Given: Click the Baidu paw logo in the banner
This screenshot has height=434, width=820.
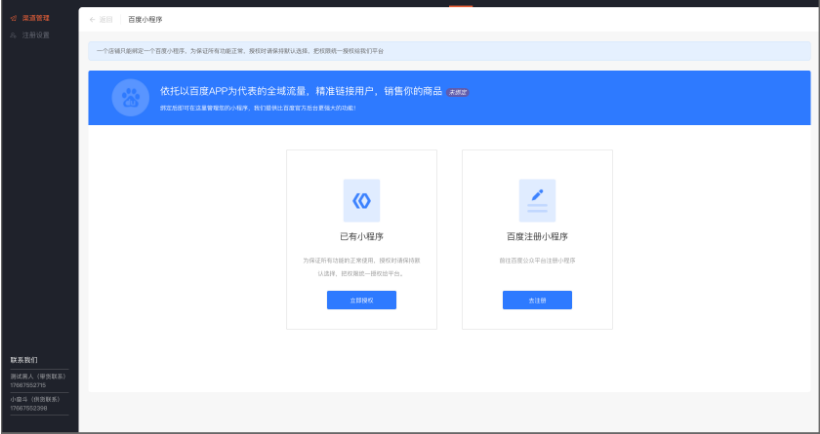Looking at the screenshot, I should pos(131,97).
